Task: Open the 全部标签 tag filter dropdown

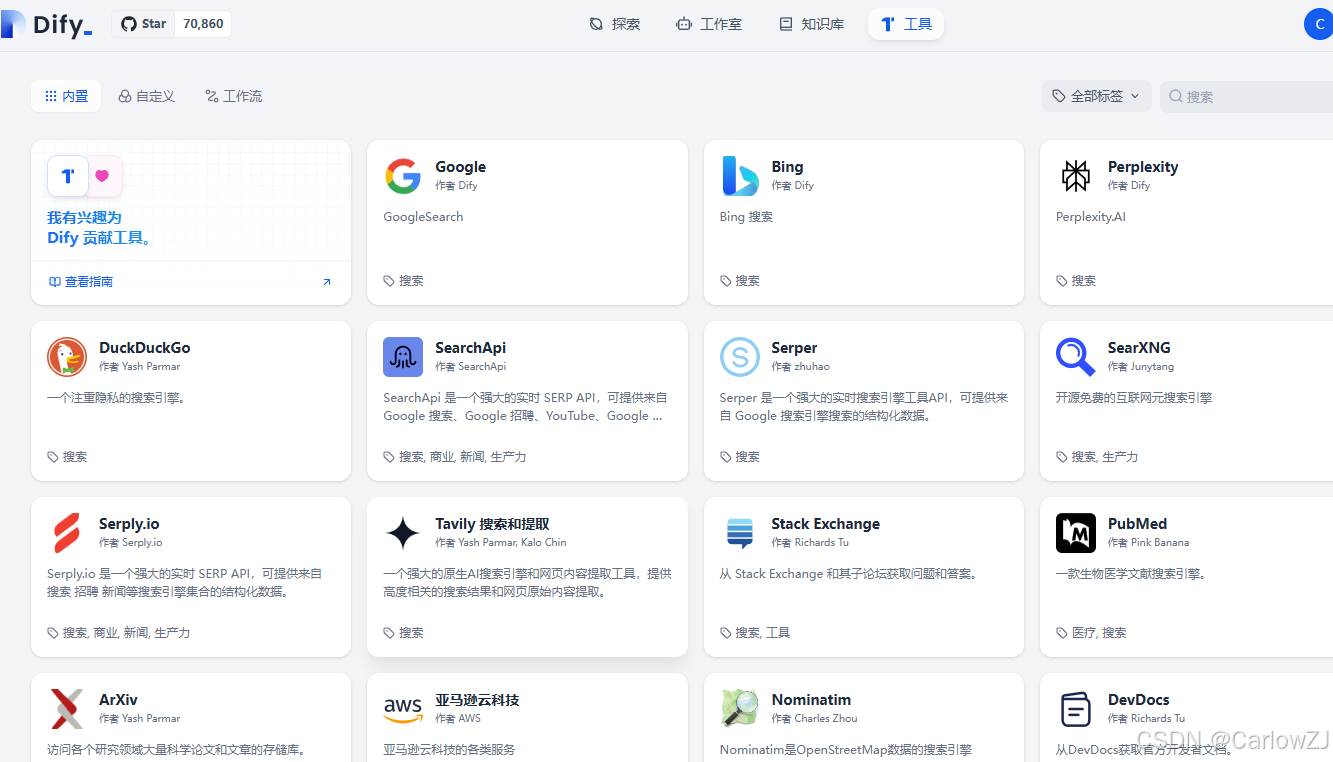Action: pyautogui.click(x=1096, y=96)
